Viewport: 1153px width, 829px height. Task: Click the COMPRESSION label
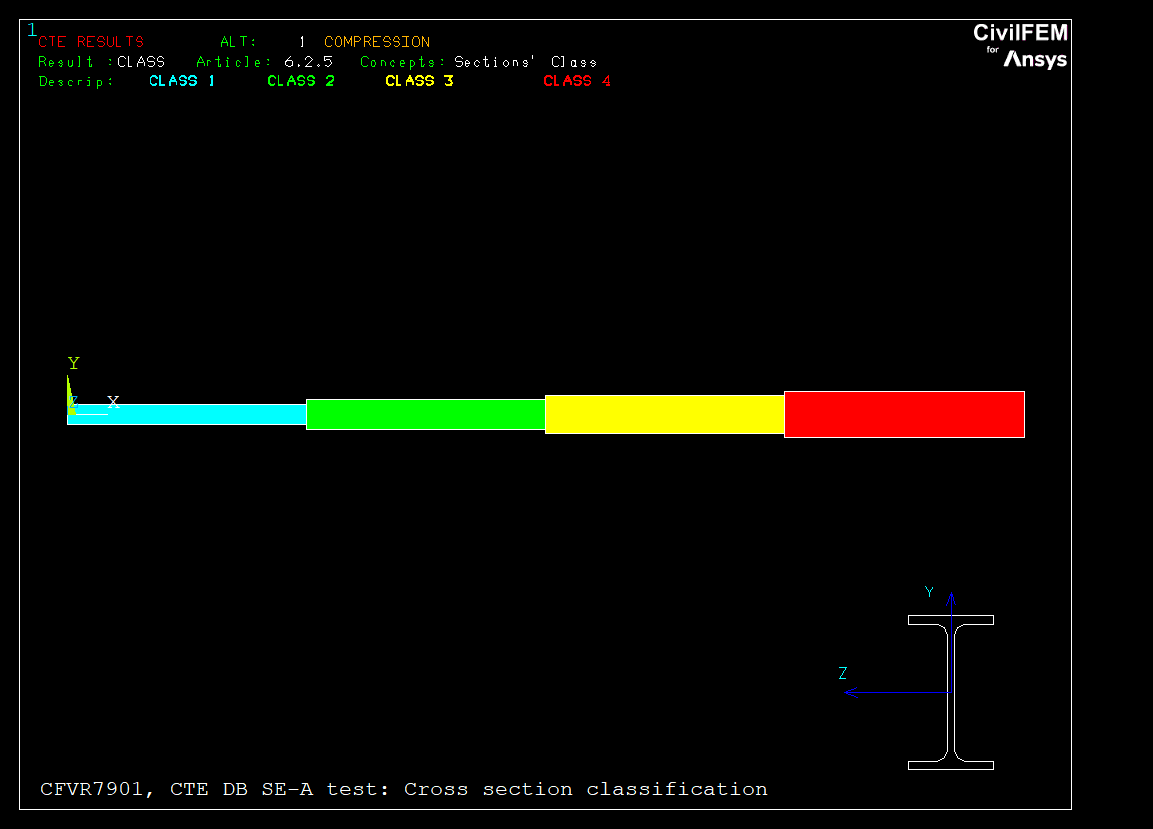point(377,42)
